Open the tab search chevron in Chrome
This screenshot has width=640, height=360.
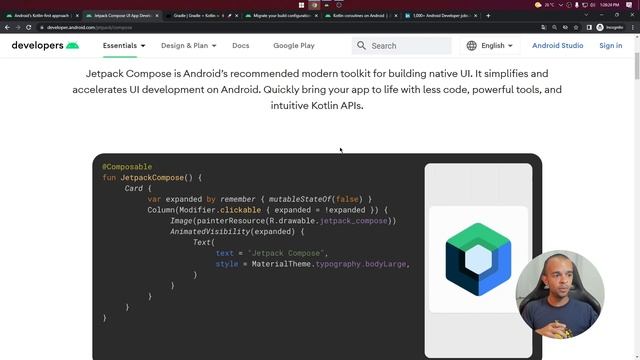point(586,15)
